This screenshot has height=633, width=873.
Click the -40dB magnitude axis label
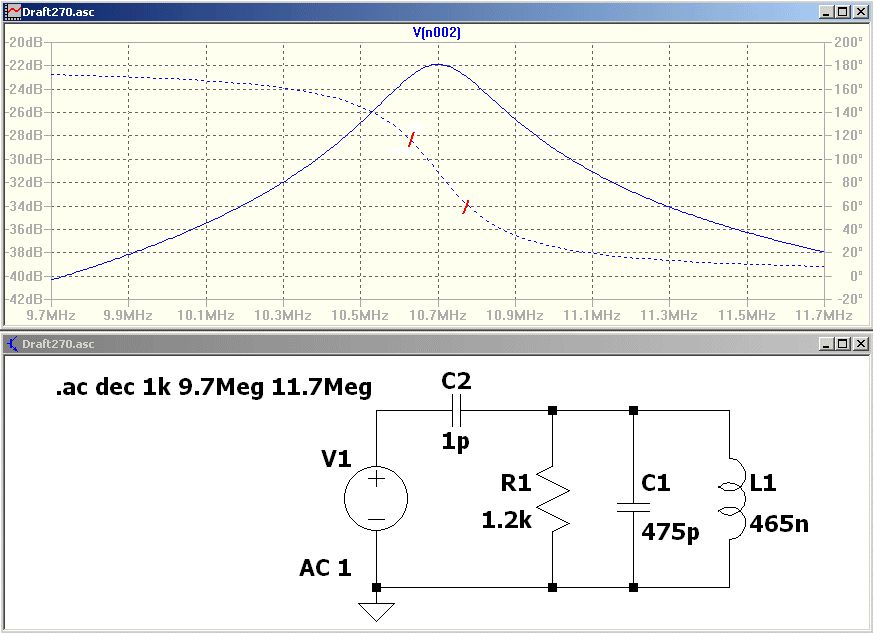pyautogui.click(x=24, y=276)
